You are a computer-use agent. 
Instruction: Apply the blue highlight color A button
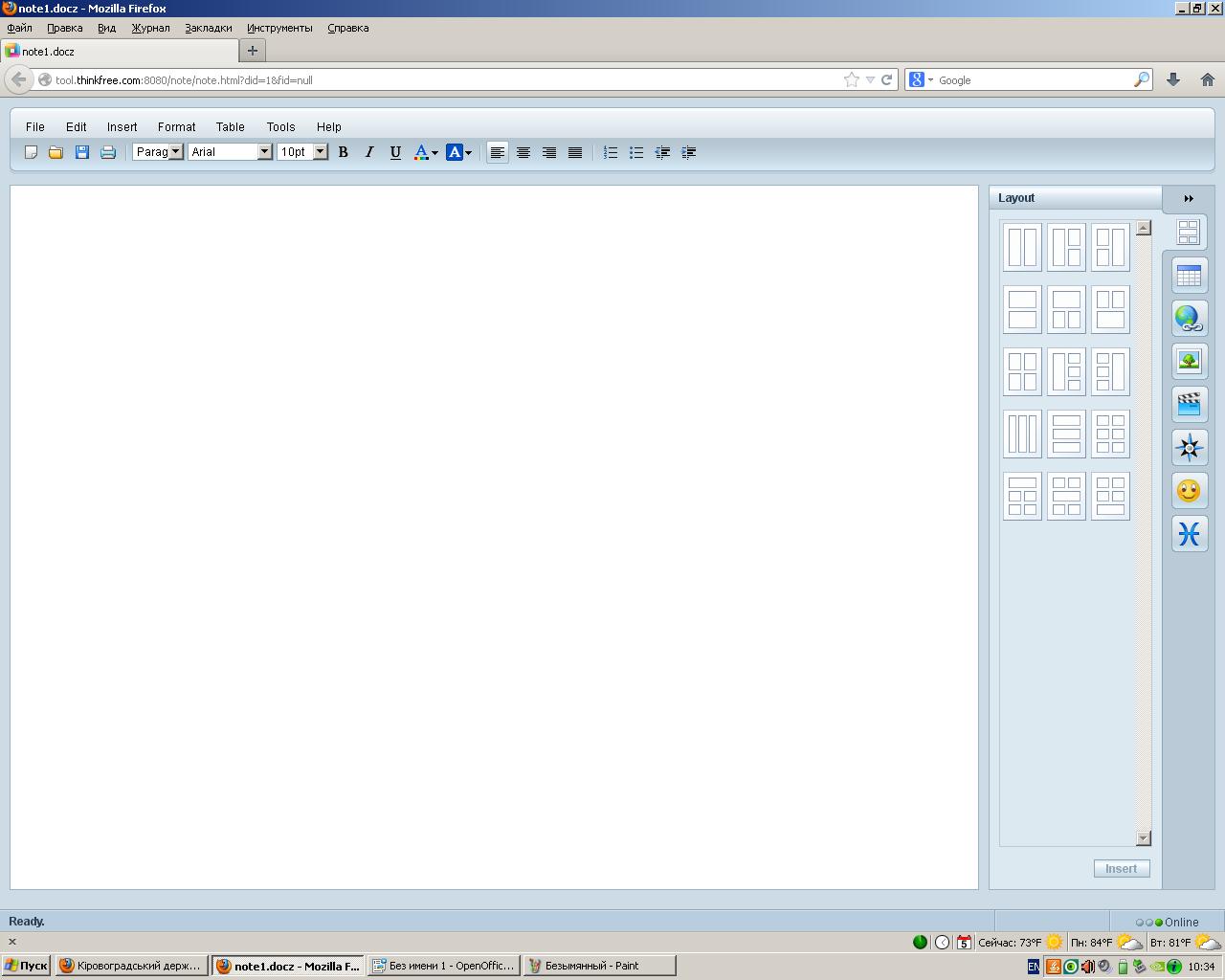(x=455, y=152)
